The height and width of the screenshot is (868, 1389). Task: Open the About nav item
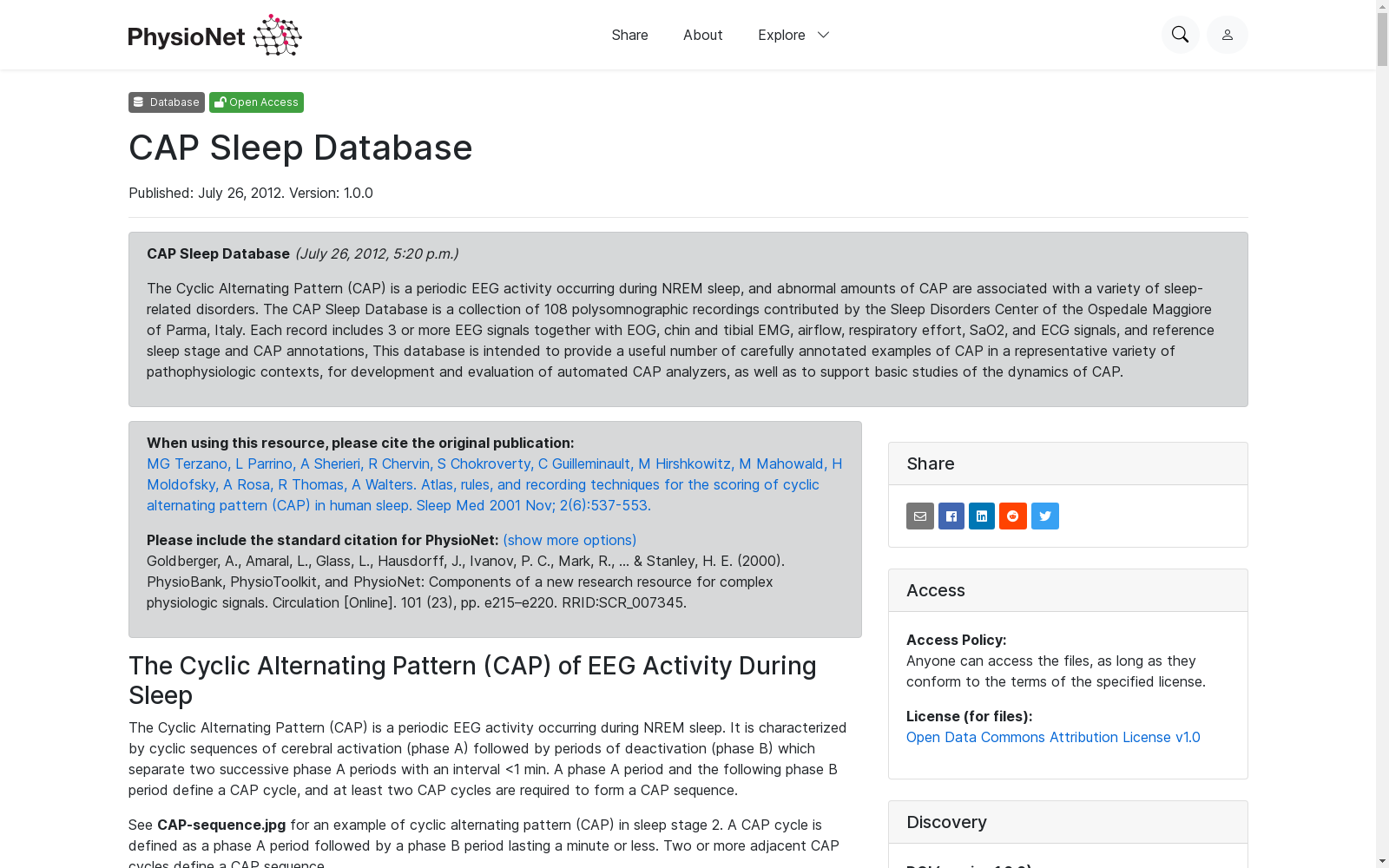tap(702, 35)
